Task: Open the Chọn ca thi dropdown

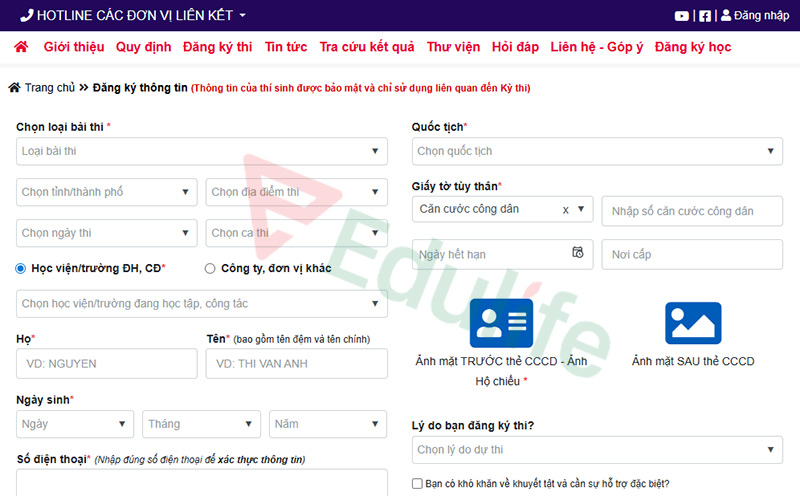Action: (x=296, y=233)
